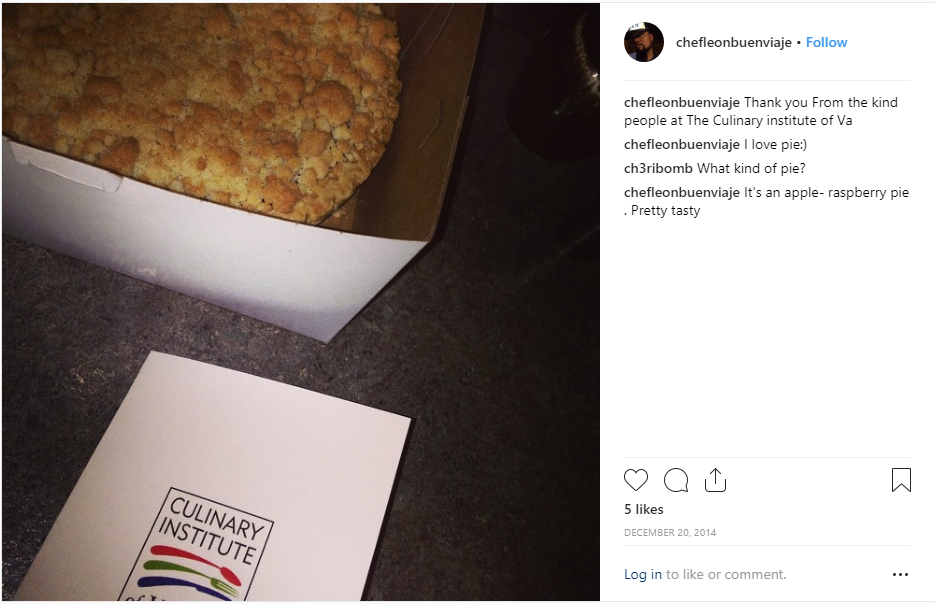Open chefleonbuenviaje username in header
The width and height of the screenshot is (935, 604).
click(733, 42)
